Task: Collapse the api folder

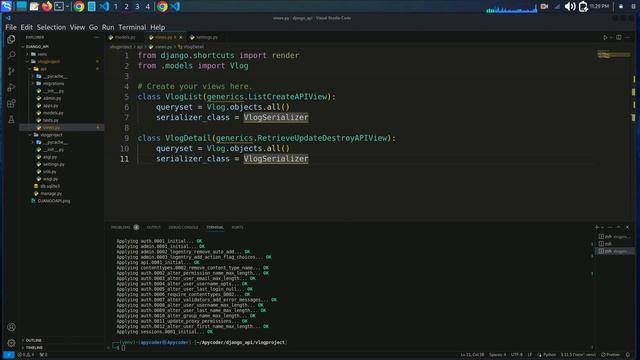Action: 43,69
